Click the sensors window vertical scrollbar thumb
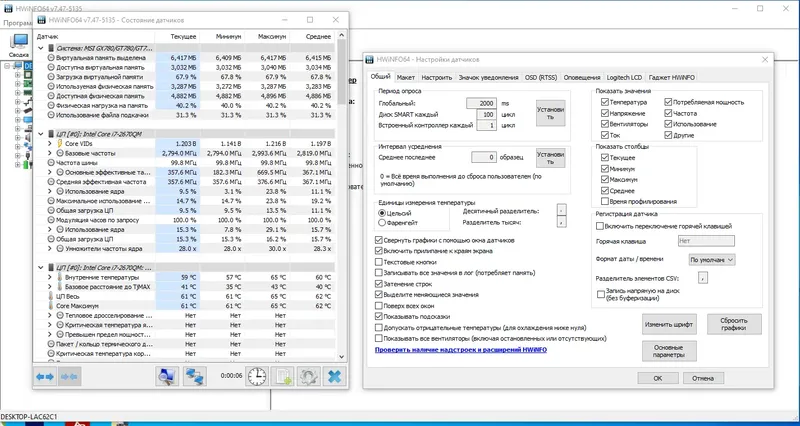 click(341, 71)
